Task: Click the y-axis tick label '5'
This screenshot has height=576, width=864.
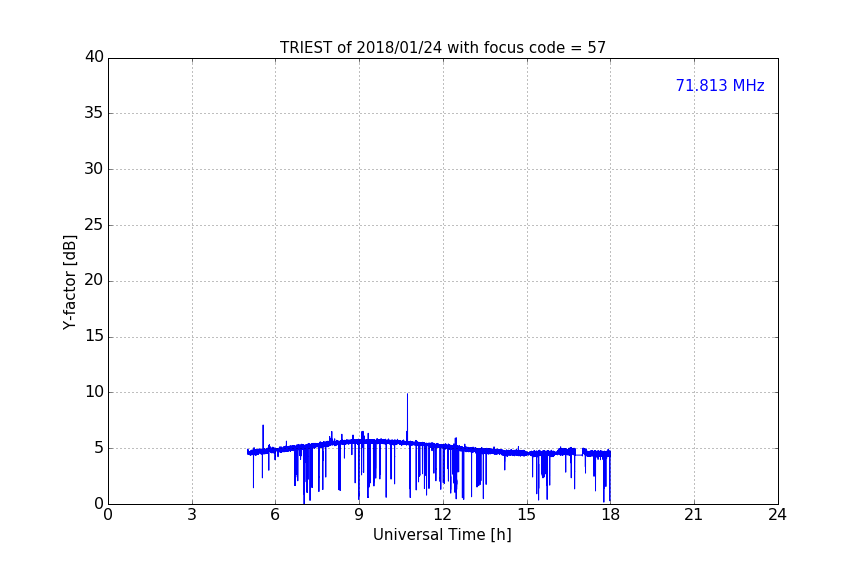Action: pos(99,448)
